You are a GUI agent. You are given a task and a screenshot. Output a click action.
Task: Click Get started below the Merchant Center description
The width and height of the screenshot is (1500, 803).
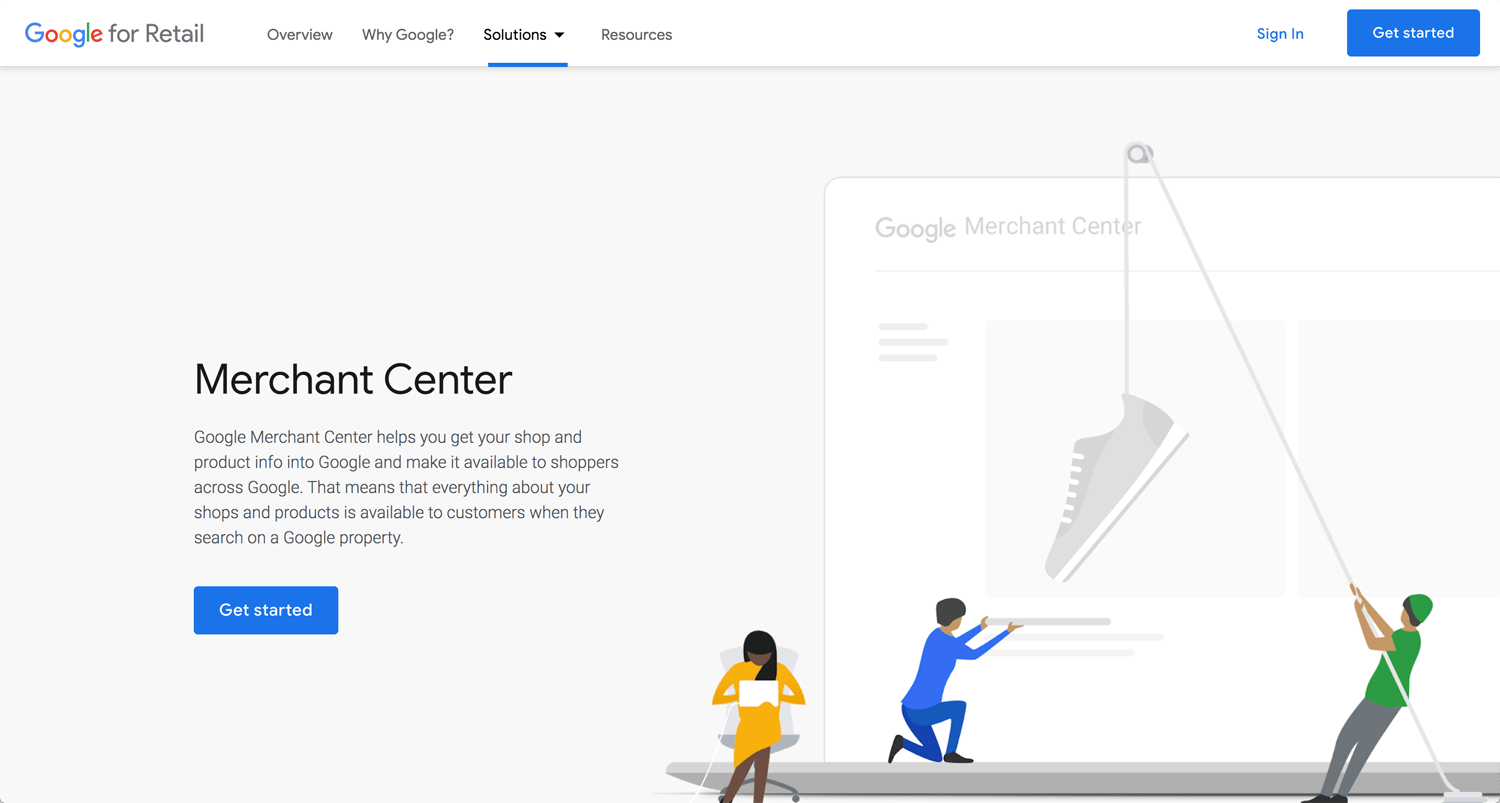(266, 610)
